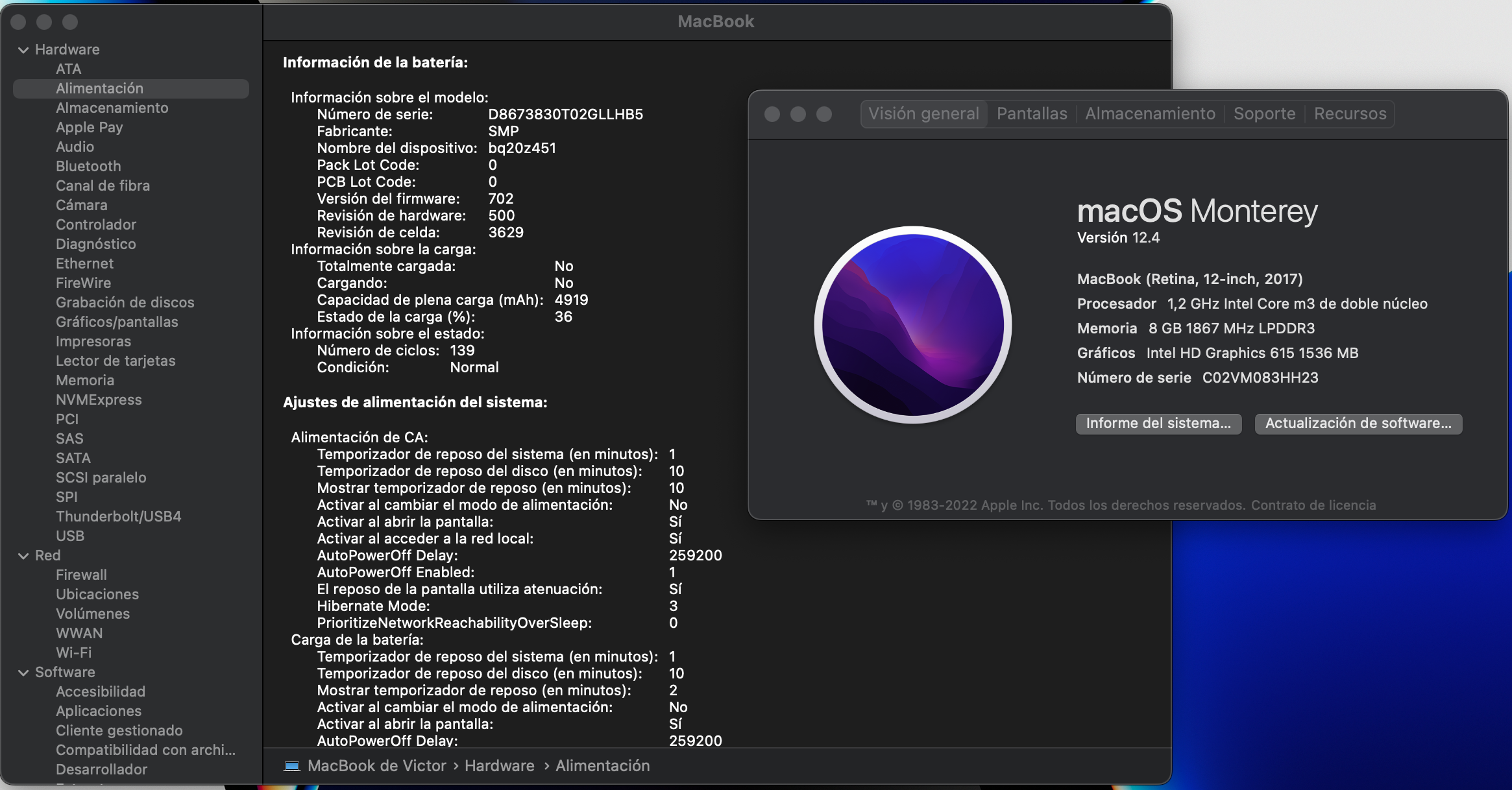Screen dimensions: 1512x790
Task: Open the Recursos tab
Action: [x=1350, y=114]
